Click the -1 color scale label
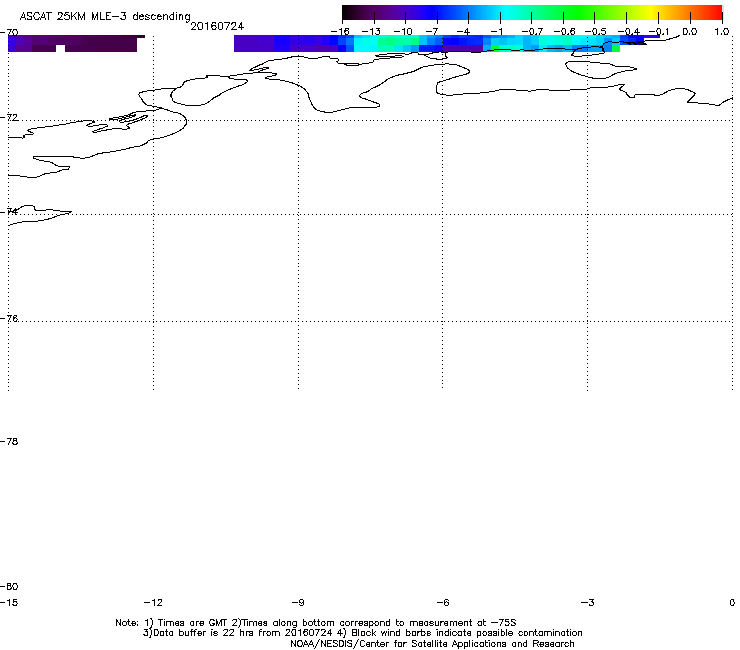Image resolution: width=740 pixels, height=650 pixels. pos(496,32)
